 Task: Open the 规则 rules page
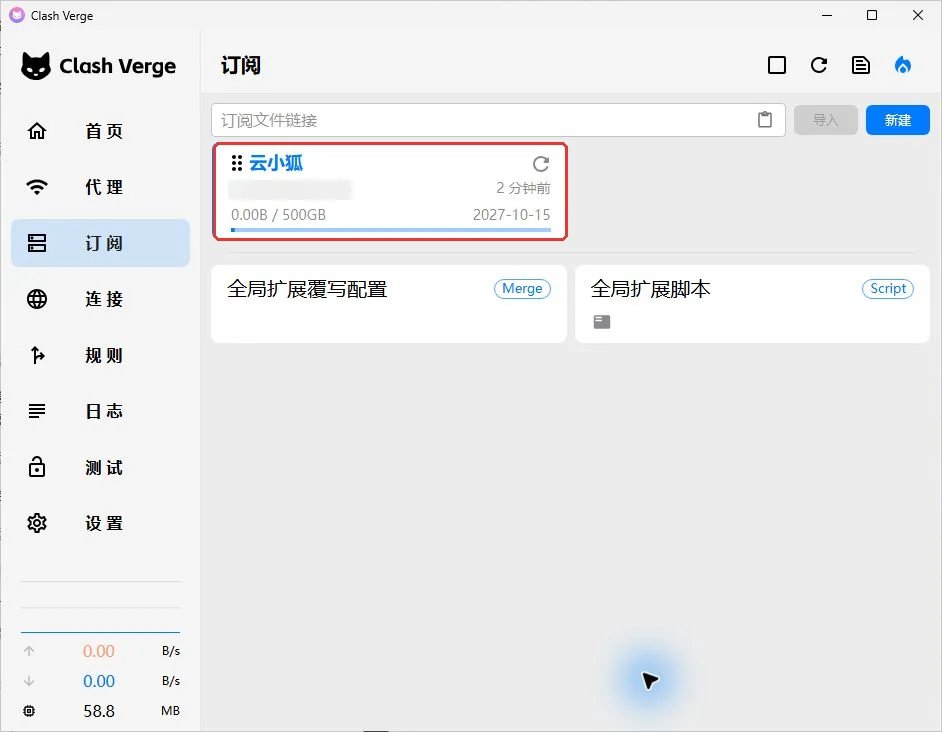click(100, 355)
